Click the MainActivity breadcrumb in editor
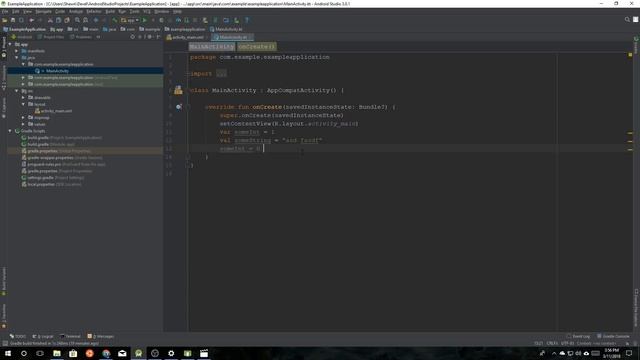 pyautogui.click(x=211, y=47)
